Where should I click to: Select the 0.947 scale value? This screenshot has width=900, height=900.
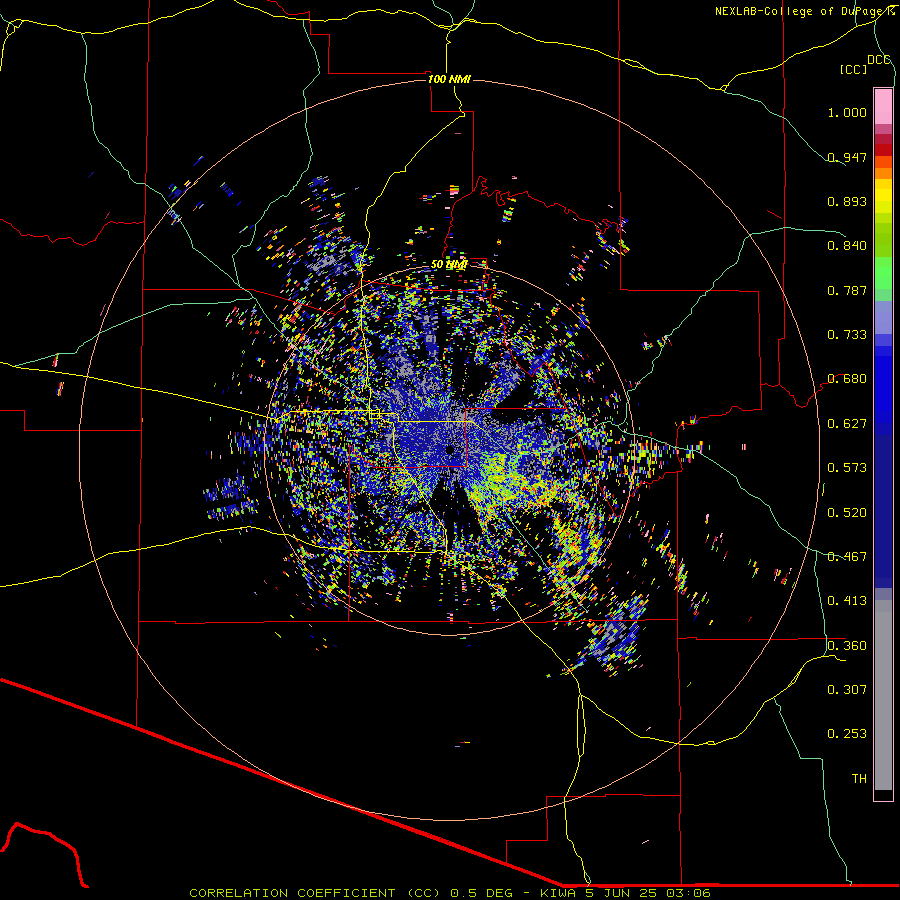(847, 157)
